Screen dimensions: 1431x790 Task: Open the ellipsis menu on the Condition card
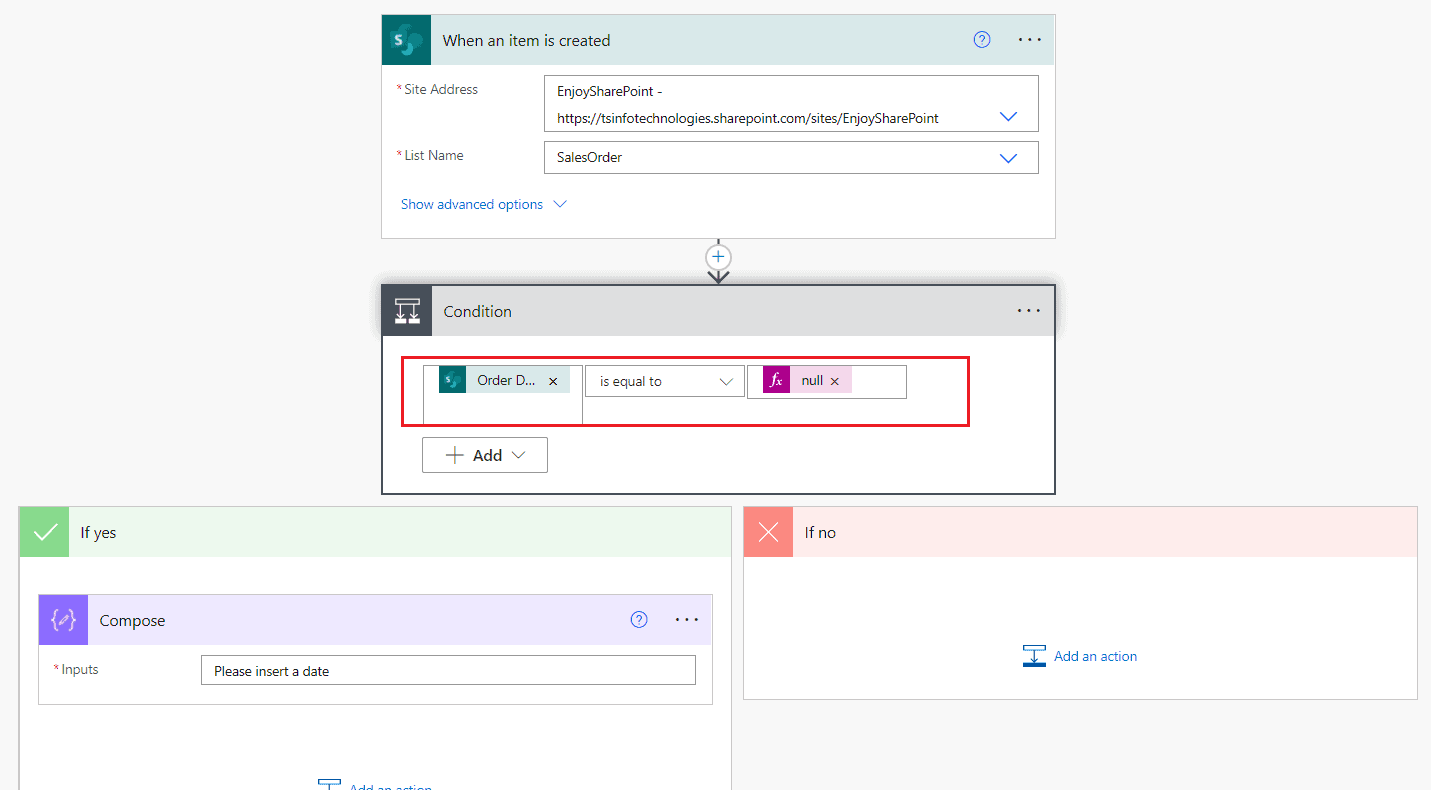(x=1028, y=310)
